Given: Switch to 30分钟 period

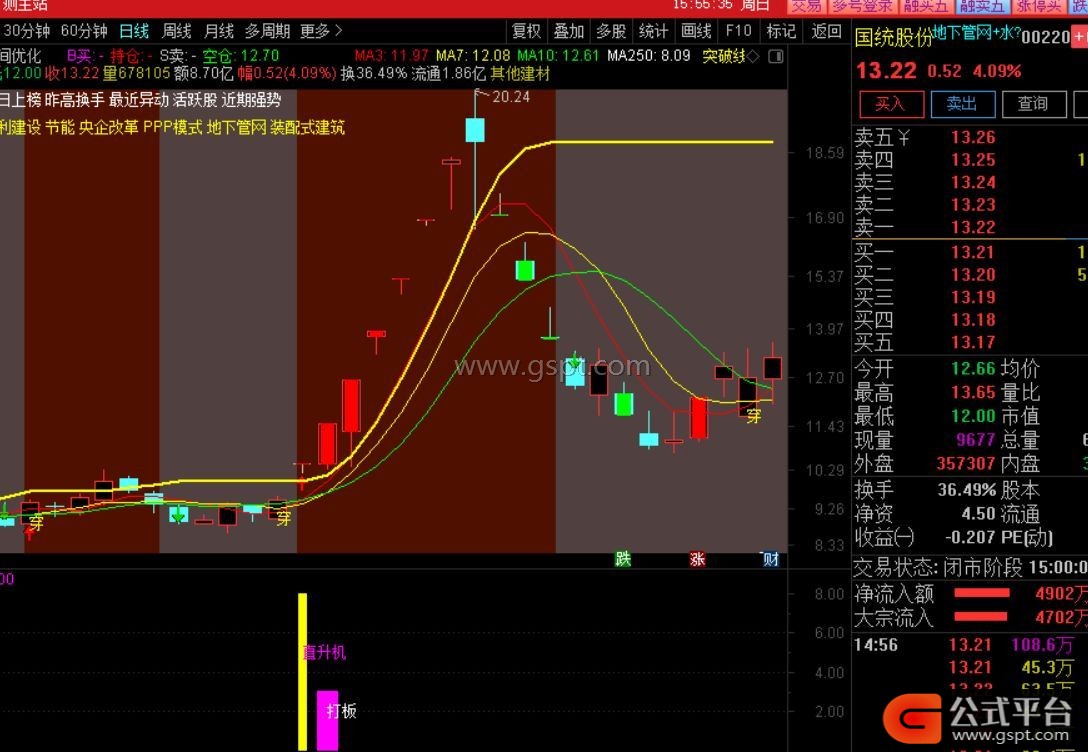Looking at the screenshot, I should (26, 31).
